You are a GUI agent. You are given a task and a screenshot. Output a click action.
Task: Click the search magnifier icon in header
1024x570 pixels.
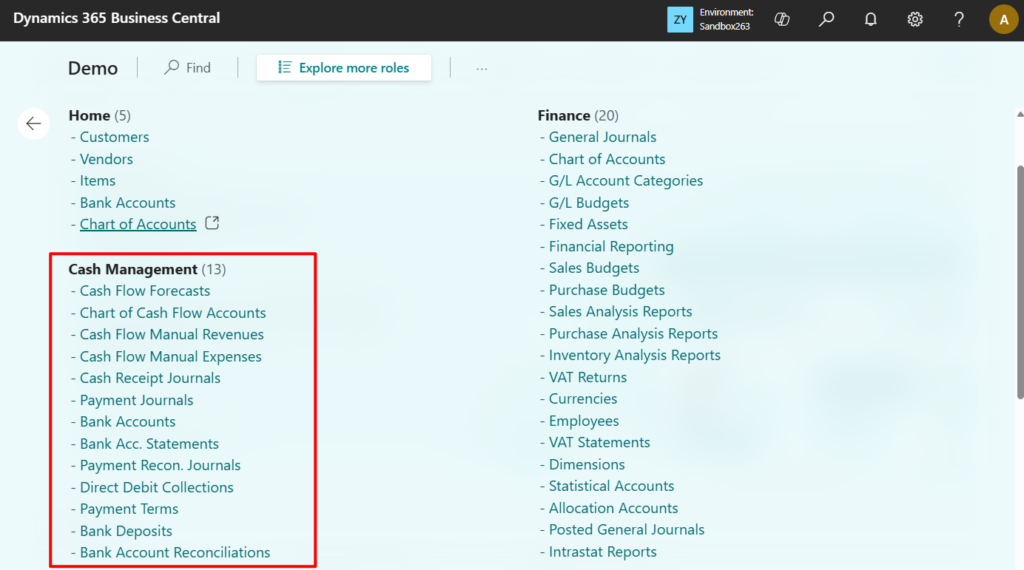(x=826, y=19)
